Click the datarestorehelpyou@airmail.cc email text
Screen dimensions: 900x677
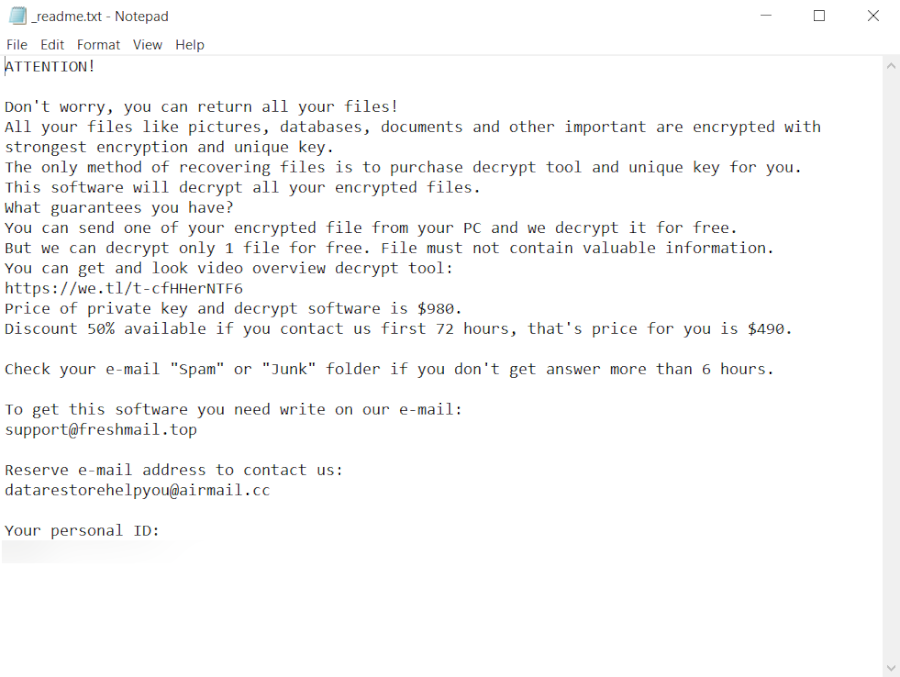(x=137, y=490)
